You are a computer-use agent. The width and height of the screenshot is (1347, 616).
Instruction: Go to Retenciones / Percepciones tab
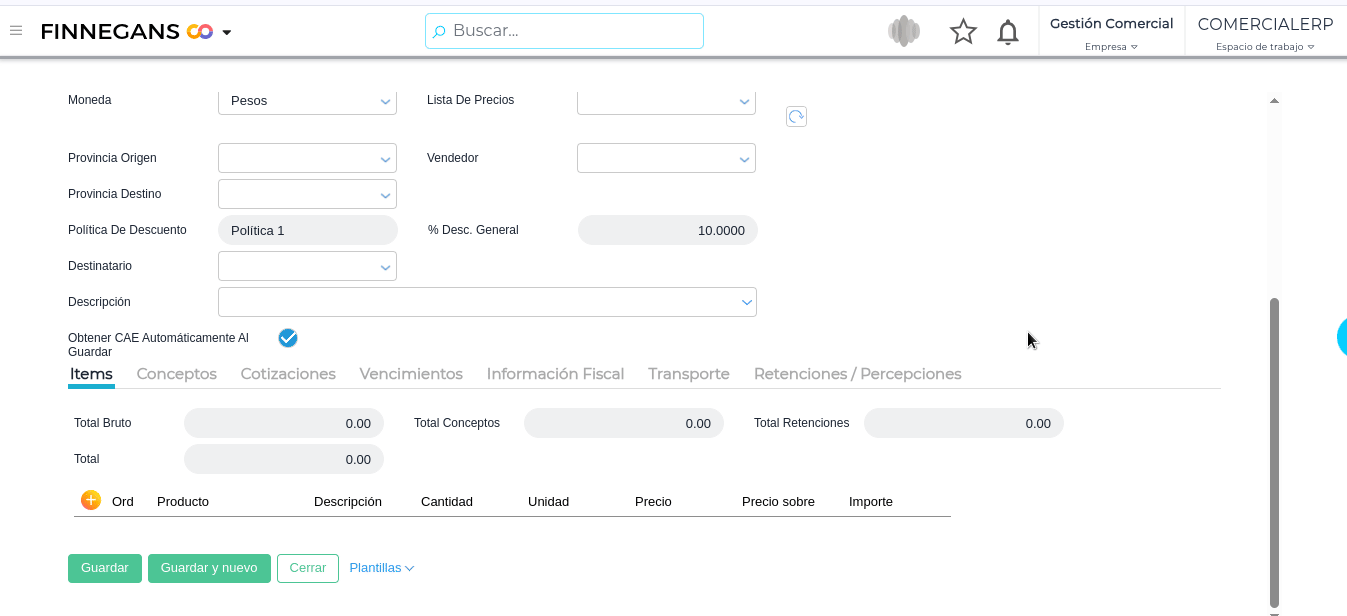click(857, 374)
